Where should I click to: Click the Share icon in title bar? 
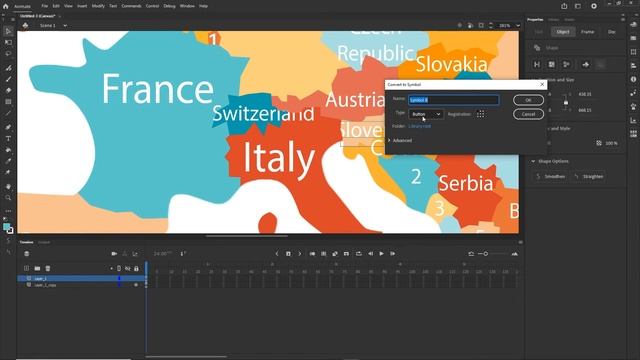point(564,6)
